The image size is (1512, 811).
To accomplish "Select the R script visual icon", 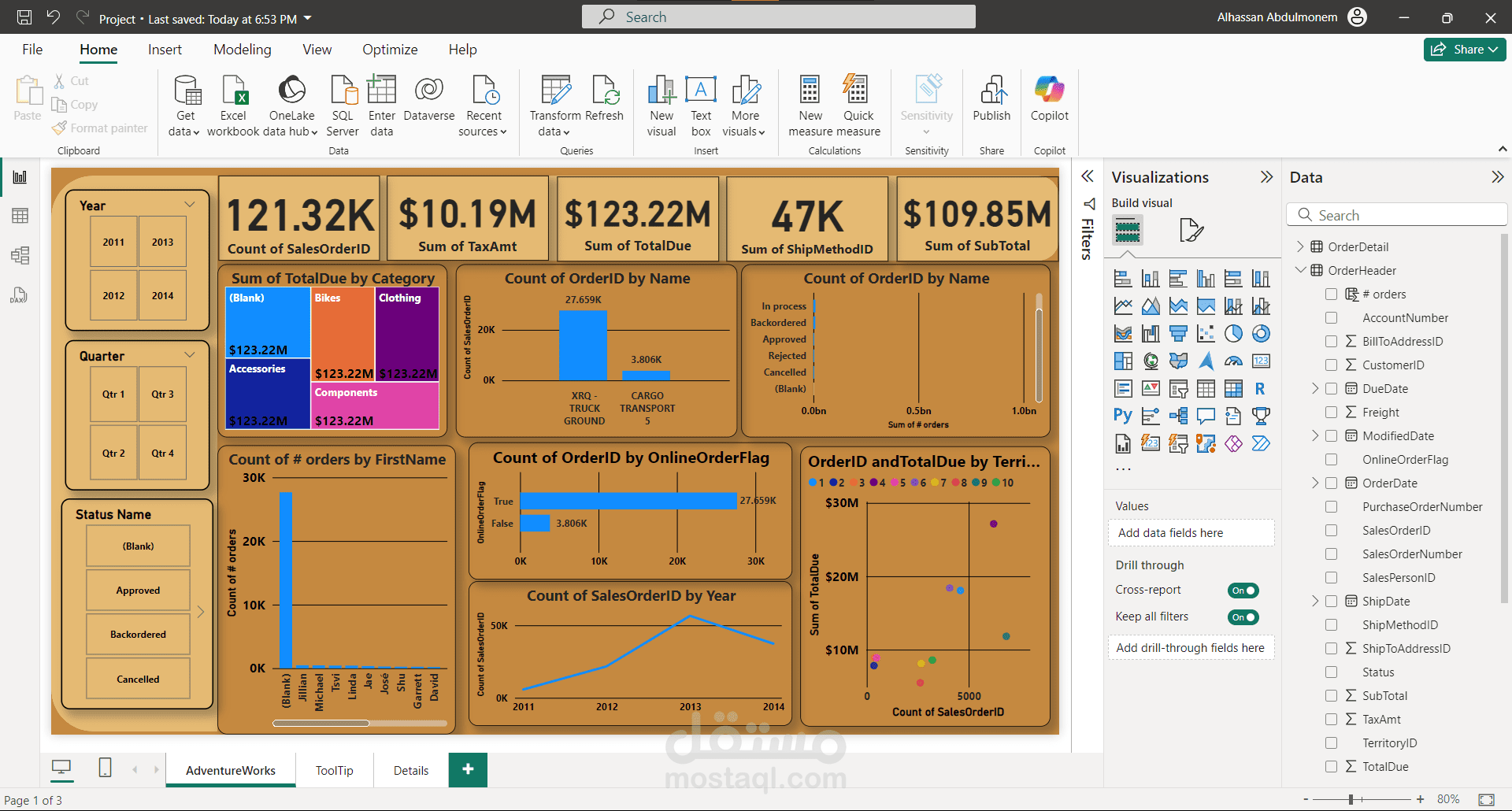I will (1262, 388).
